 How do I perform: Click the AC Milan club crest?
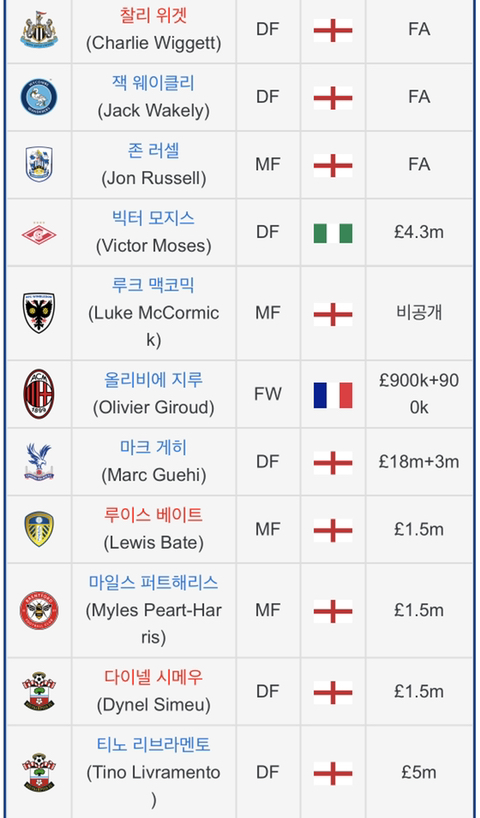click(39, 394)
